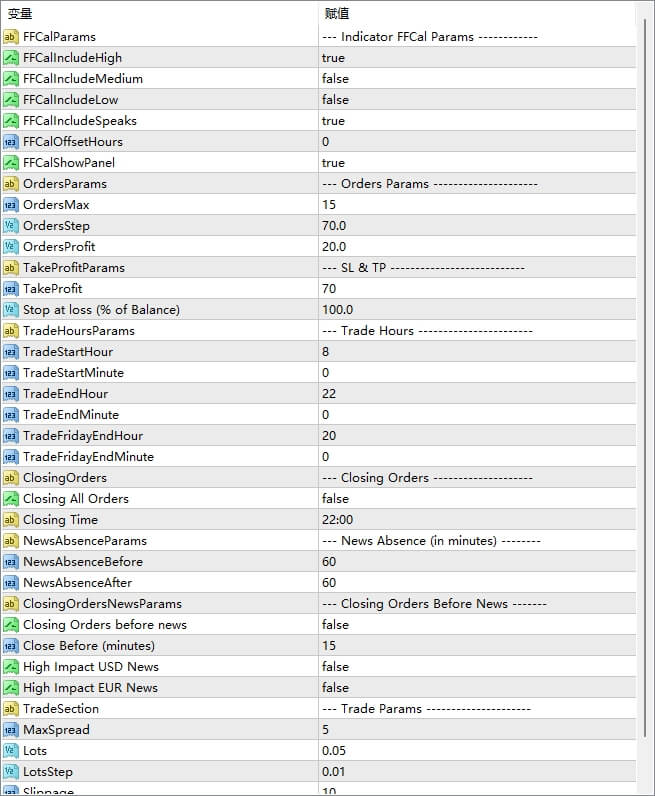Click the TradeStartMinute variable name
Screen dimensions: 655x796
click(74, 373)
